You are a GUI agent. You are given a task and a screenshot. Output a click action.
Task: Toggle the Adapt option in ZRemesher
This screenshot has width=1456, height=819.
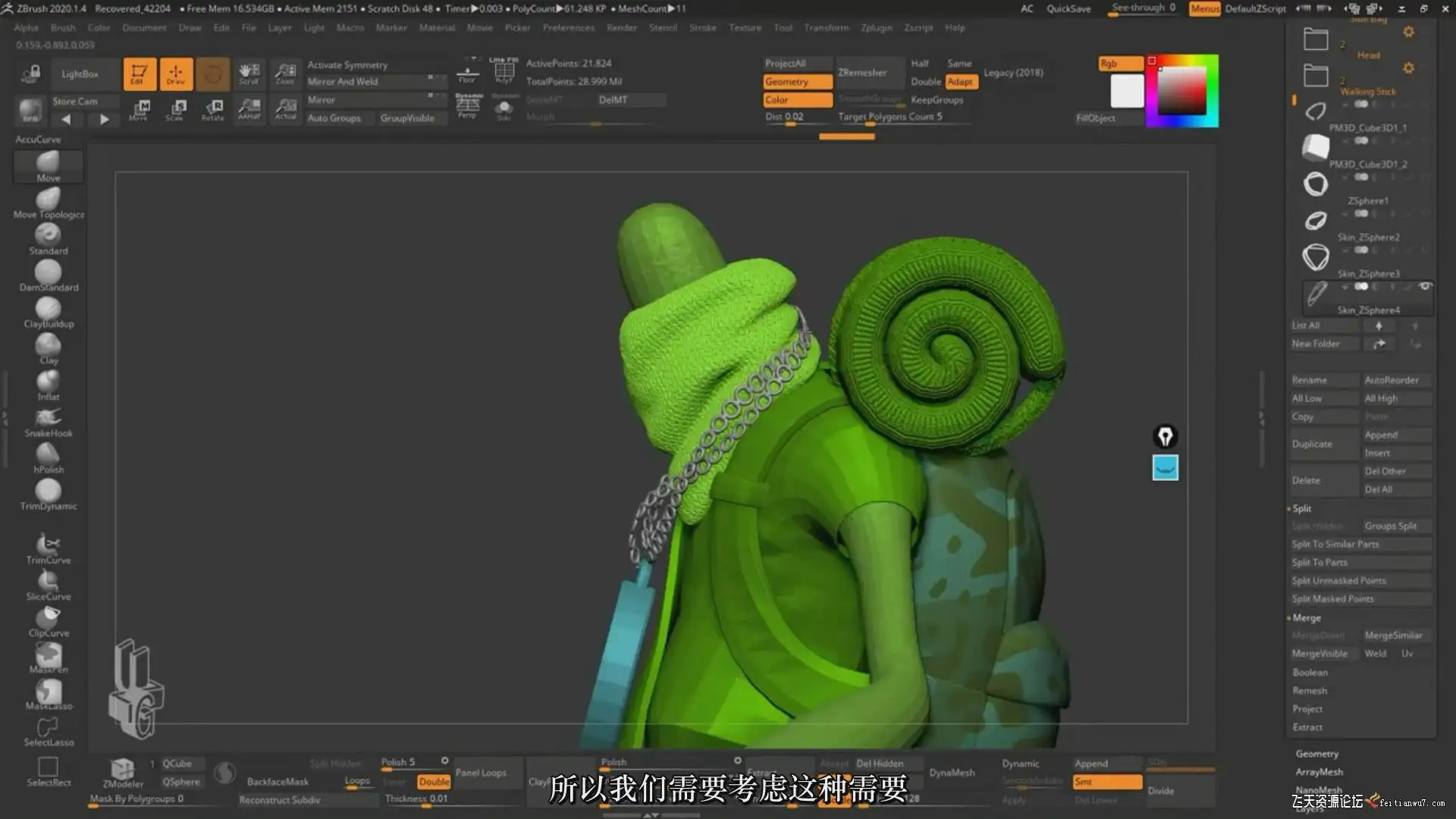tap(960, 82)
